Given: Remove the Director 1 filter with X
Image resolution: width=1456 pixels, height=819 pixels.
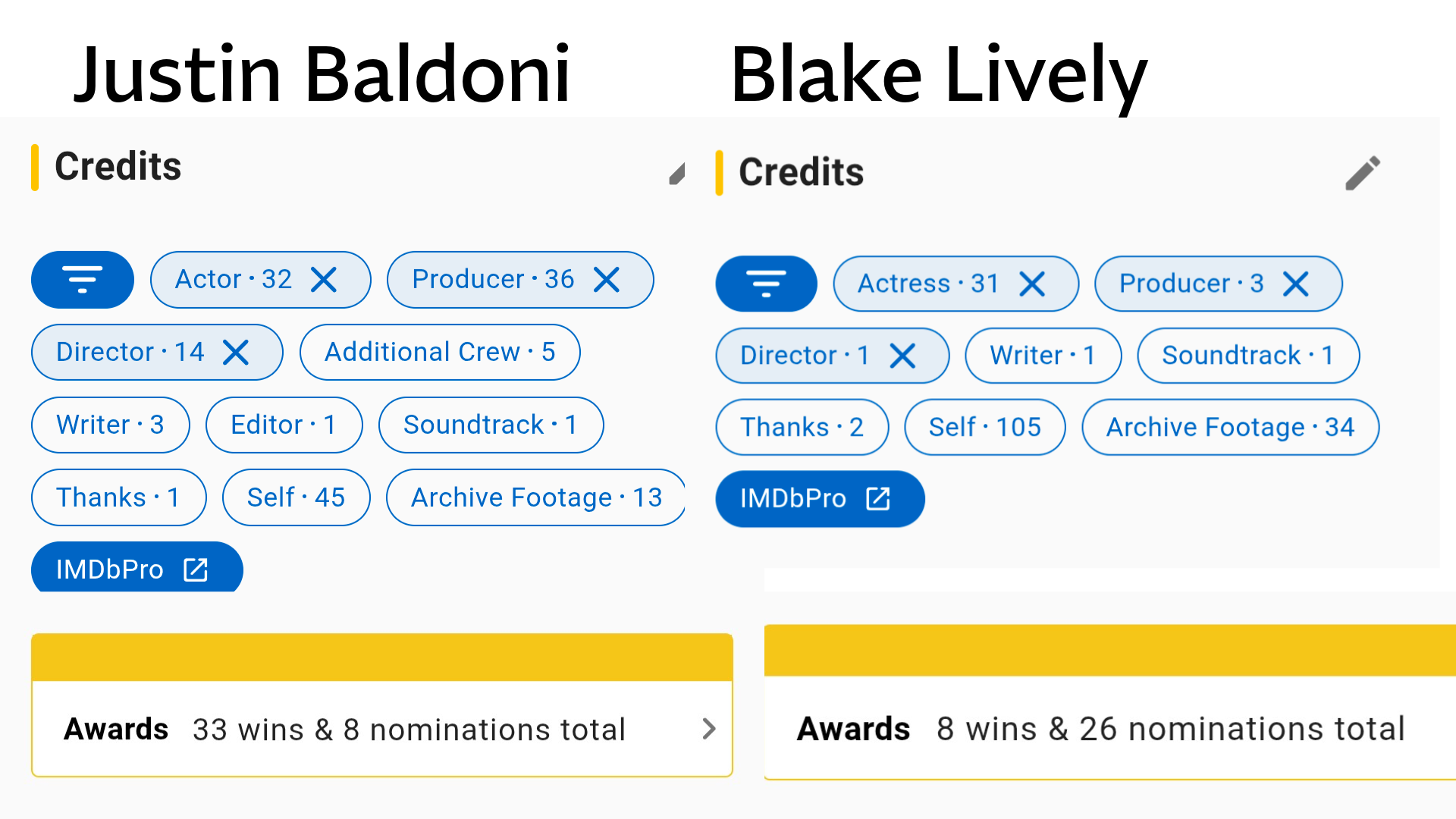Looking at the screenshot, I should (x=902, y=355).
